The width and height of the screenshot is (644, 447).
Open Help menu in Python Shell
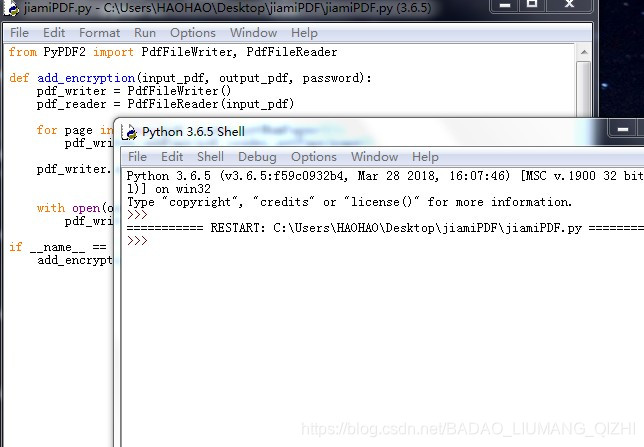point(426,157)
